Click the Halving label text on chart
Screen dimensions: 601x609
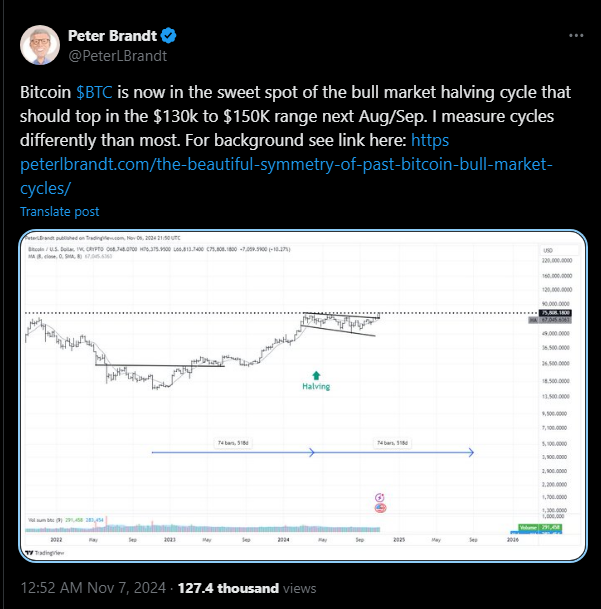pyautogui.click(x=316, y=386)
